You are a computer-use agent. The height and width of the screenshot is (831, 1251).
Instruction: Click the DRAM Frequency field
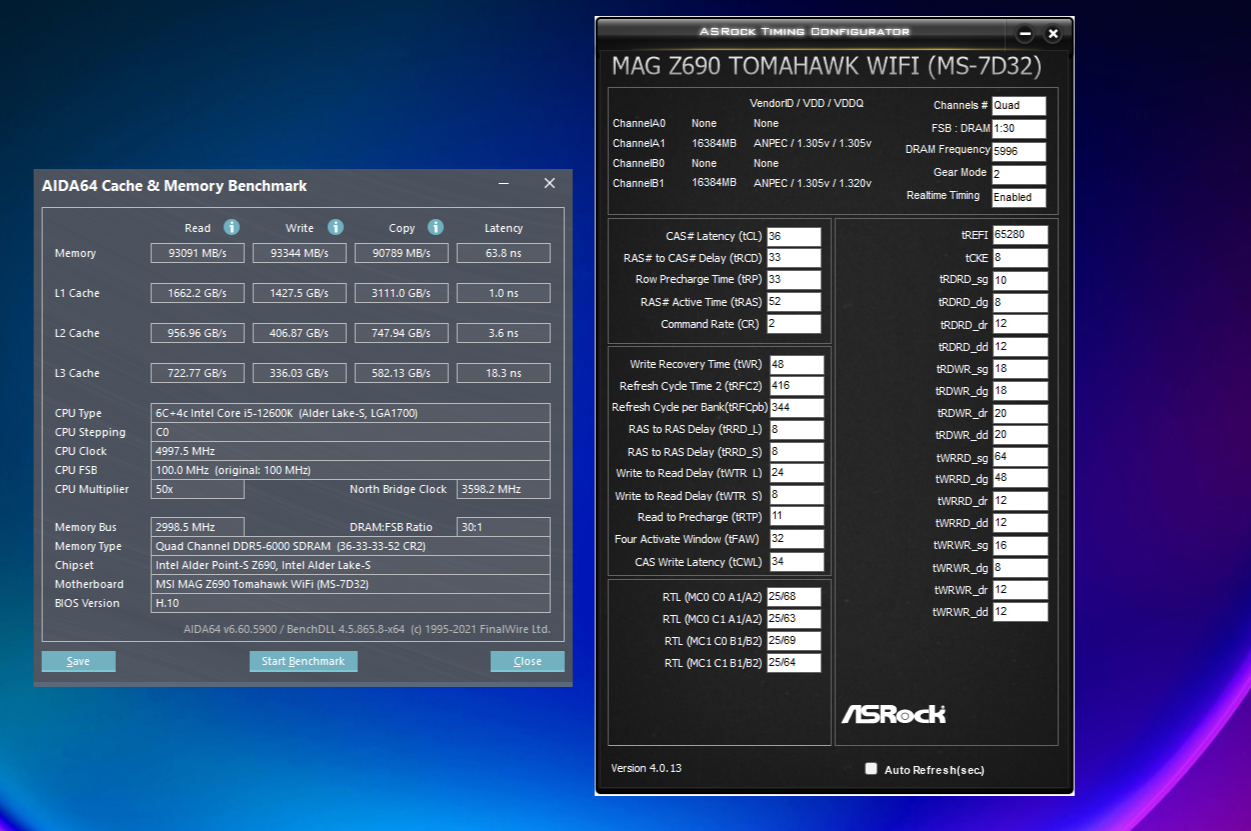(x=1019, y=151)
